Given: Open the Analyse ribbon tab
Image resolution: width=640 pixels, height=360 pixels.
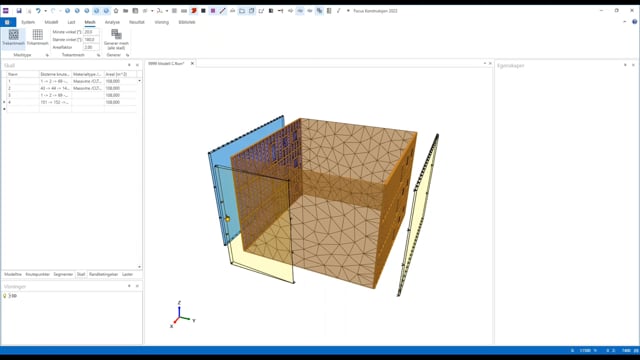Looking at the screenshot, I should tap(112, 22).
